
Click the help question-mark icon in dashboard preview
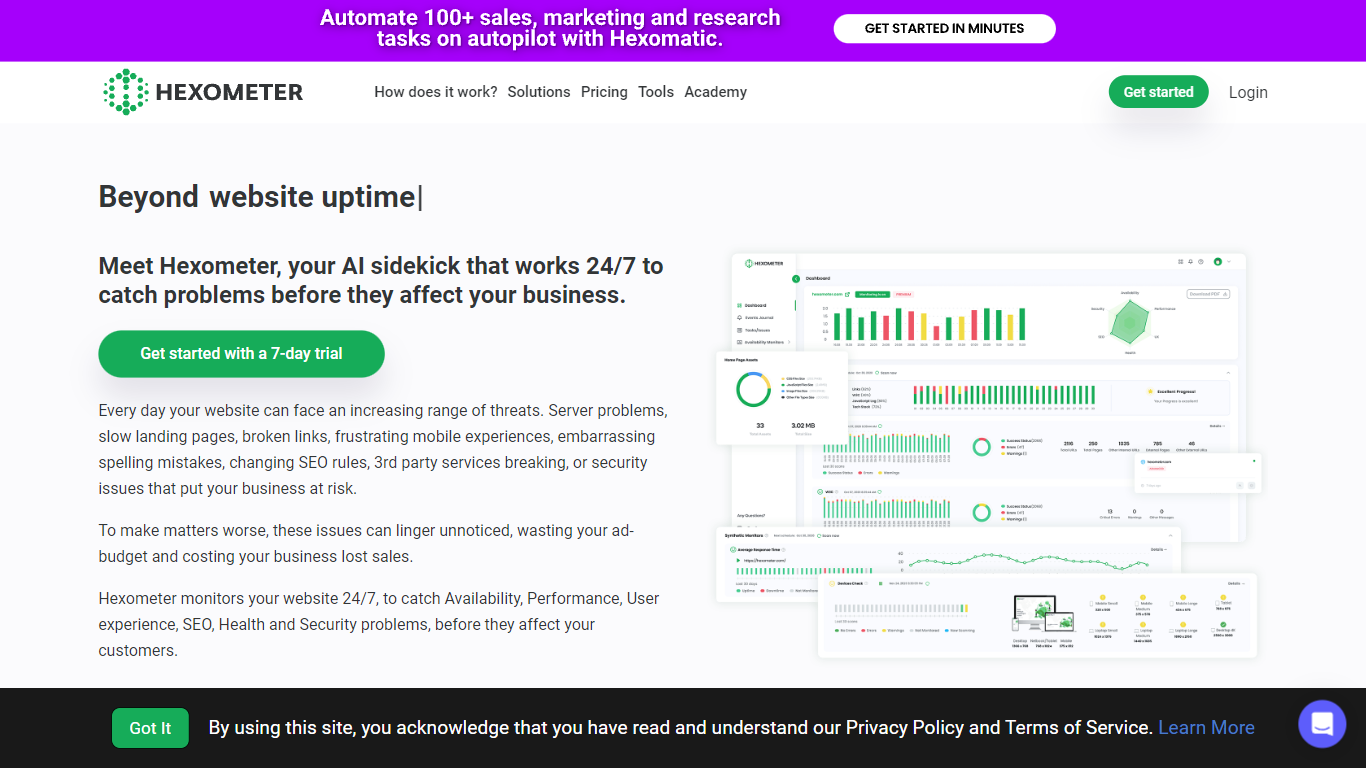[1200, 262]
